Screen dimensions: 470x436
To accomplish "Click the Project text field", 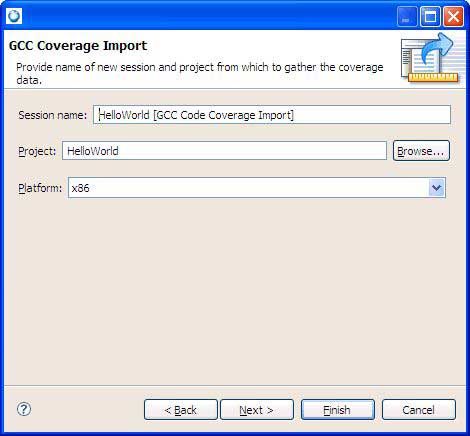I will tap(224, 151).
